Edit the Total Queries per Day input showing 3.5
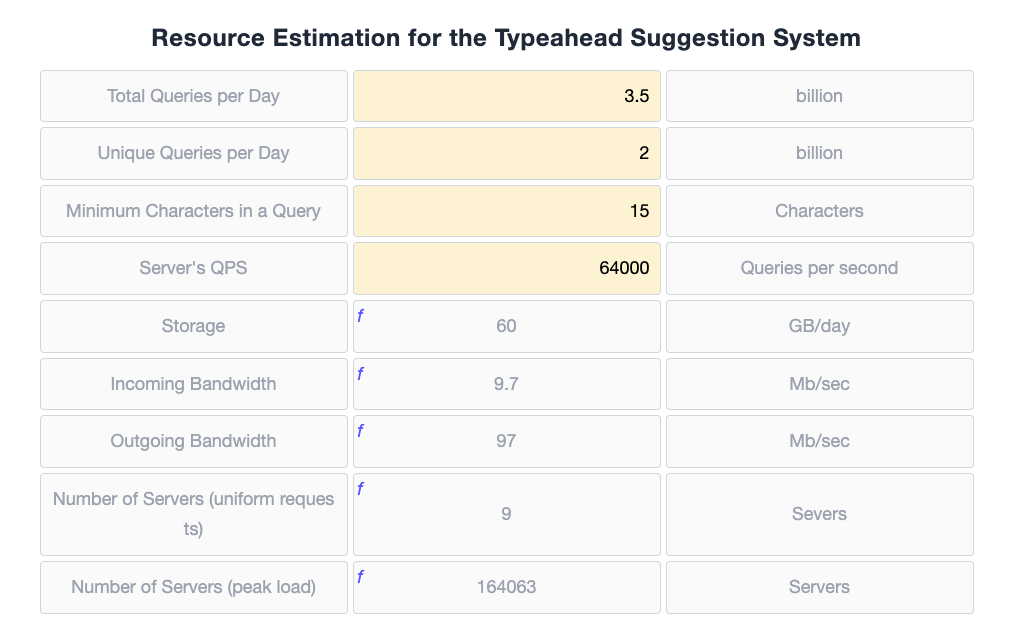Viewport: 1022px width, 631px height. [x=506, y=96]
